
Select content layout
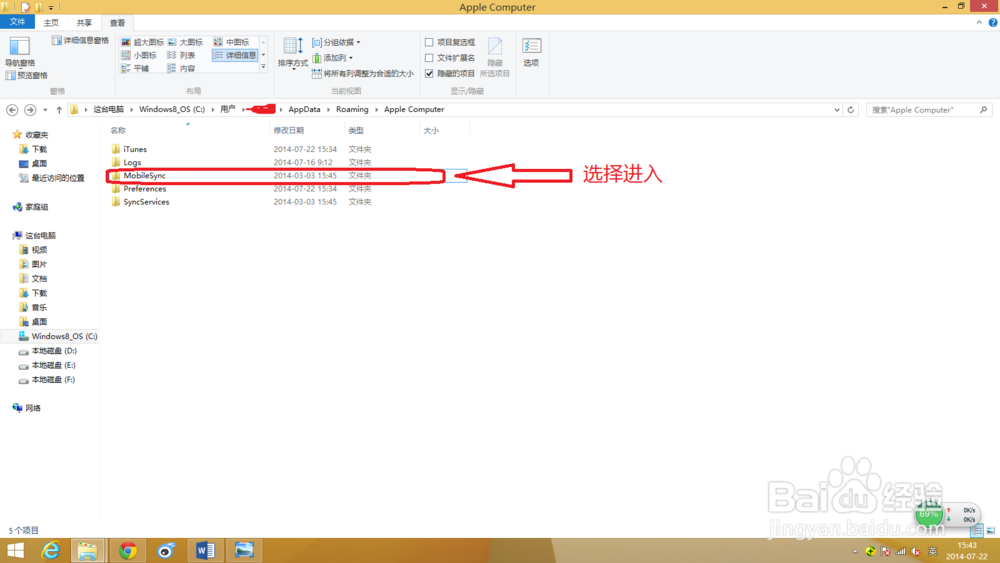[182, 68]
